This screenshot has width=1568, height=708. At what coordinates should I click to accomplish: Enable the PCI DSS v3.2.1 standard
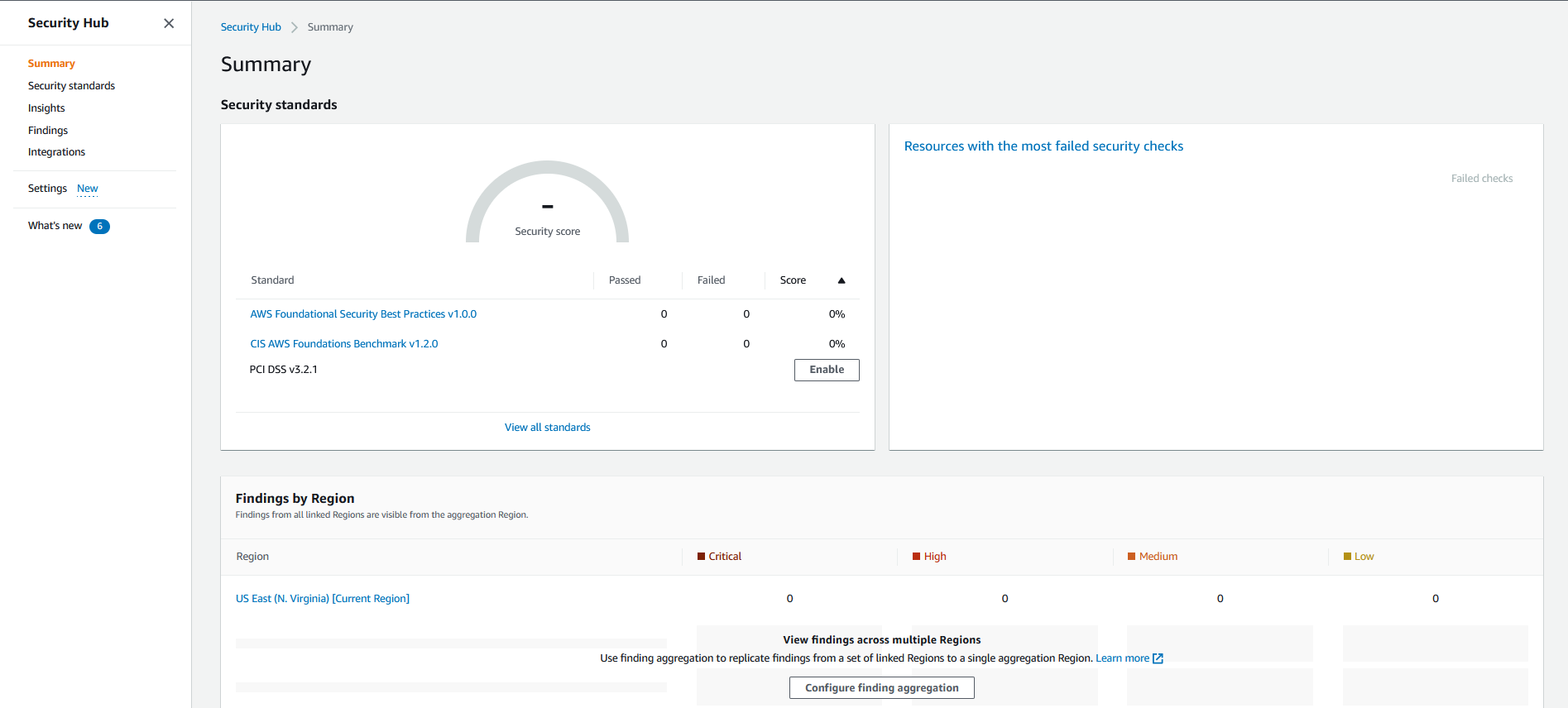click(x=827, y=370)
